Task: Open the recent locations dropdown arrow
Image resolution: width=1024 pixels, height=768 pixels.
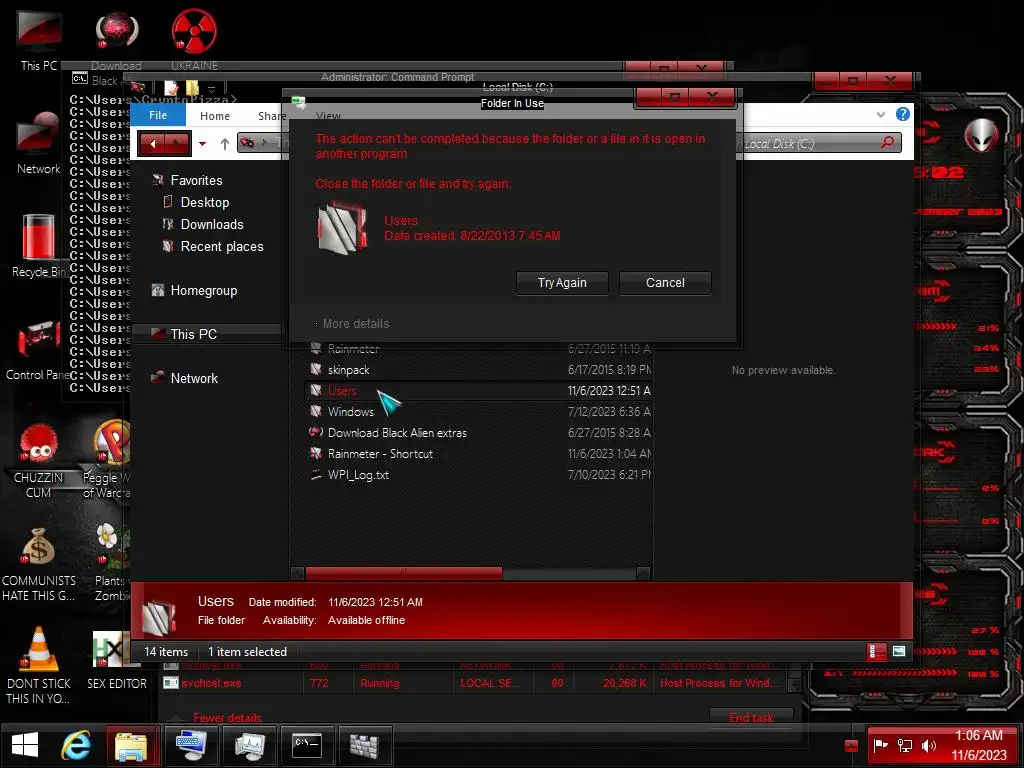Action: coord(202,144)
